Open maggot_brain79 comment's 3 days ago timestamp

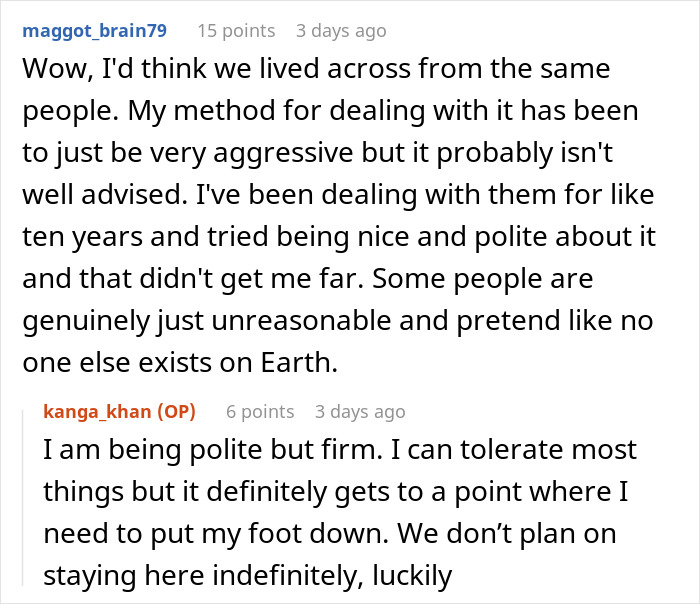(342, 31)
